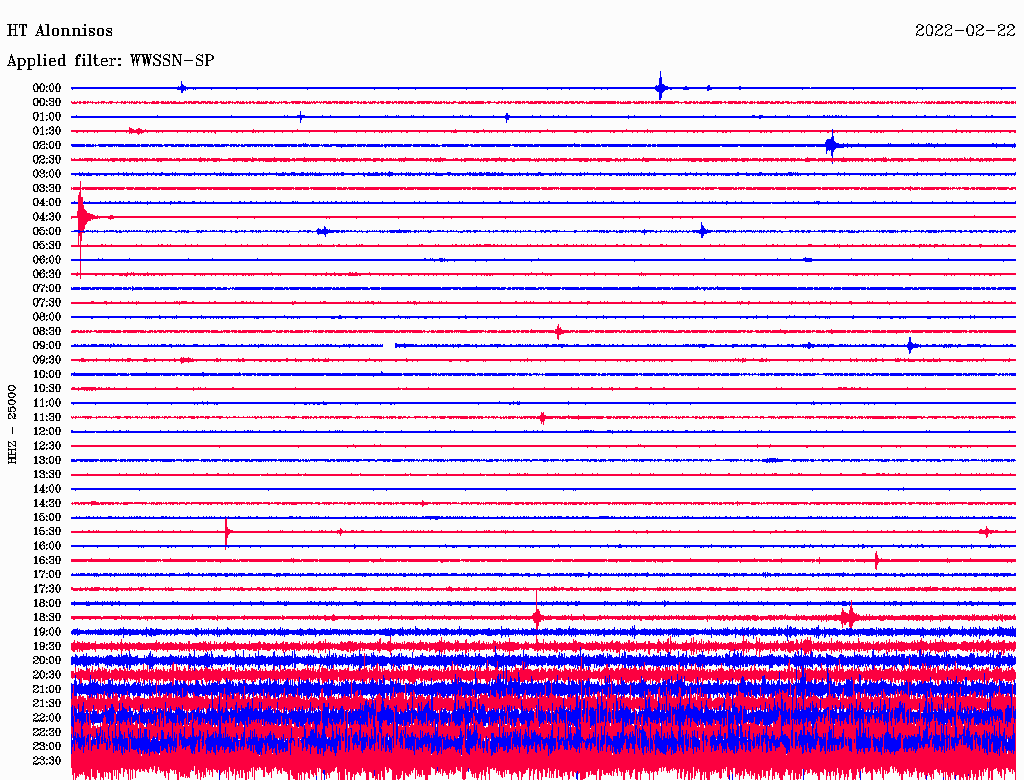Click 'Applied filter: WWSSN-SP' text

click(110, 61)
